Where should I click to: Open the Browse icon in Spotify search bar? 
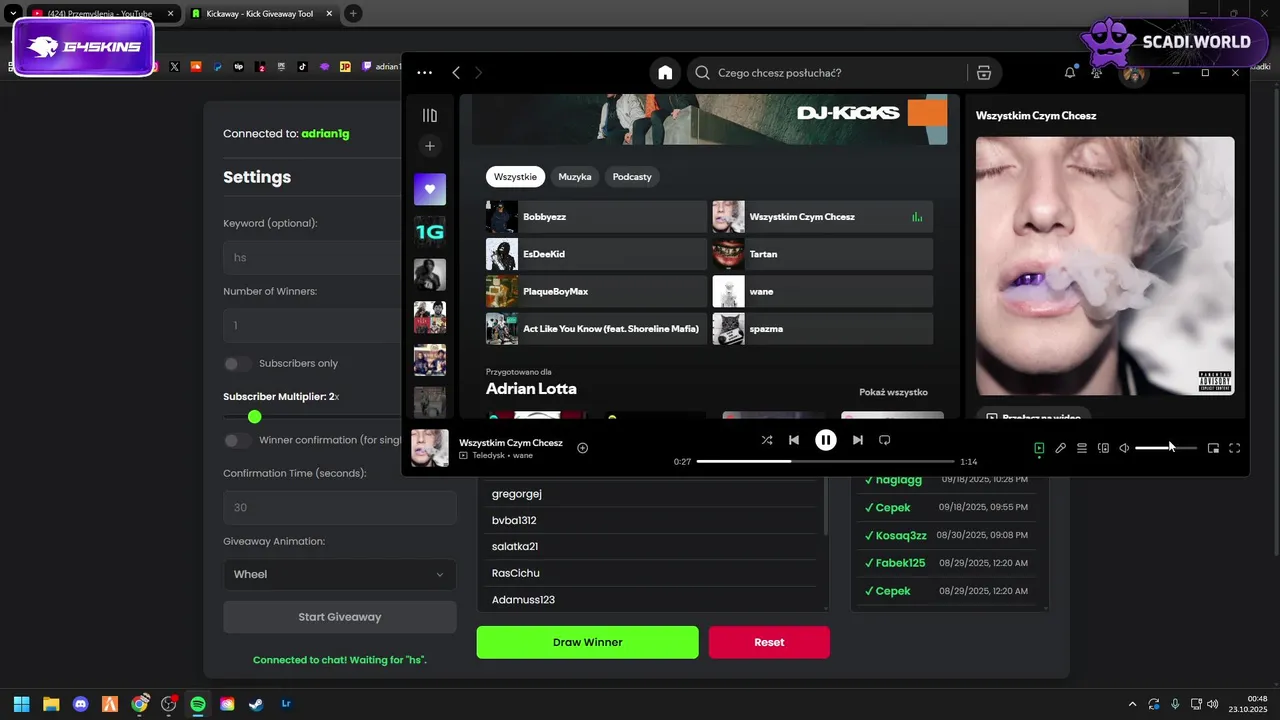(x=984, y=73)
